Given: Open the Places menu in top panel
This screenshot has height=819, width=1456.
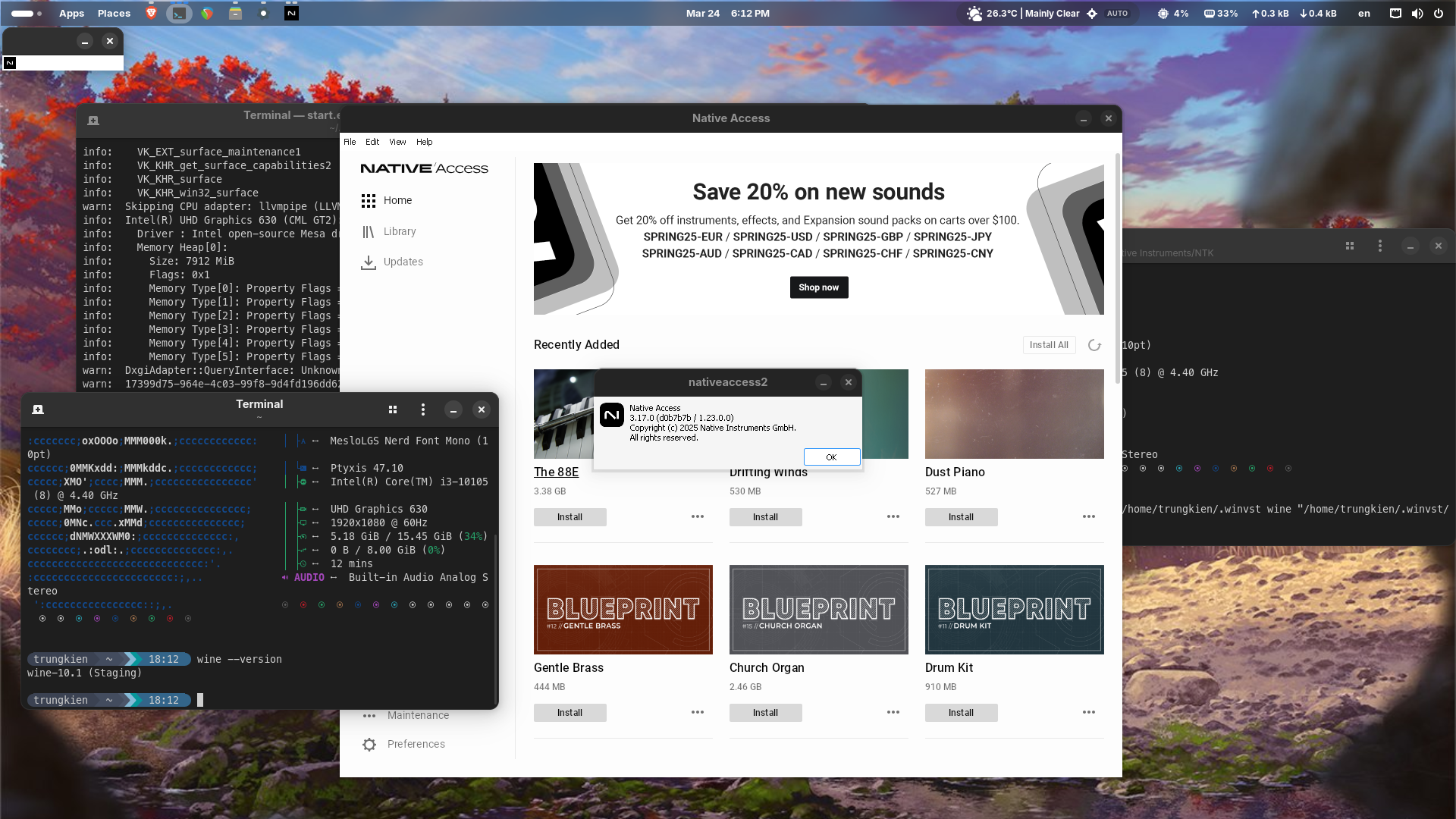Looking at the screenshot, I should click(x=115, y=13).
